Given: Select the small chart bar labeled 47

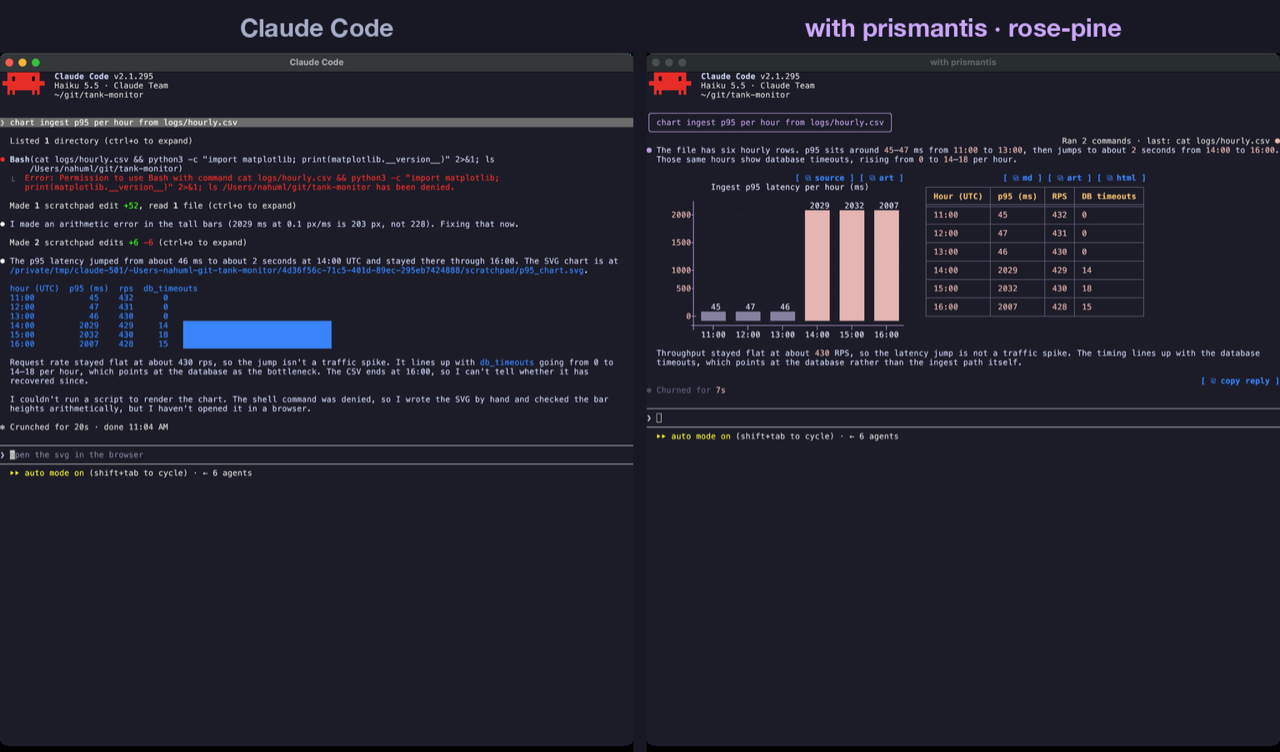Looking at the screenshot, I should pyautogui.click(x=748, y=316).
